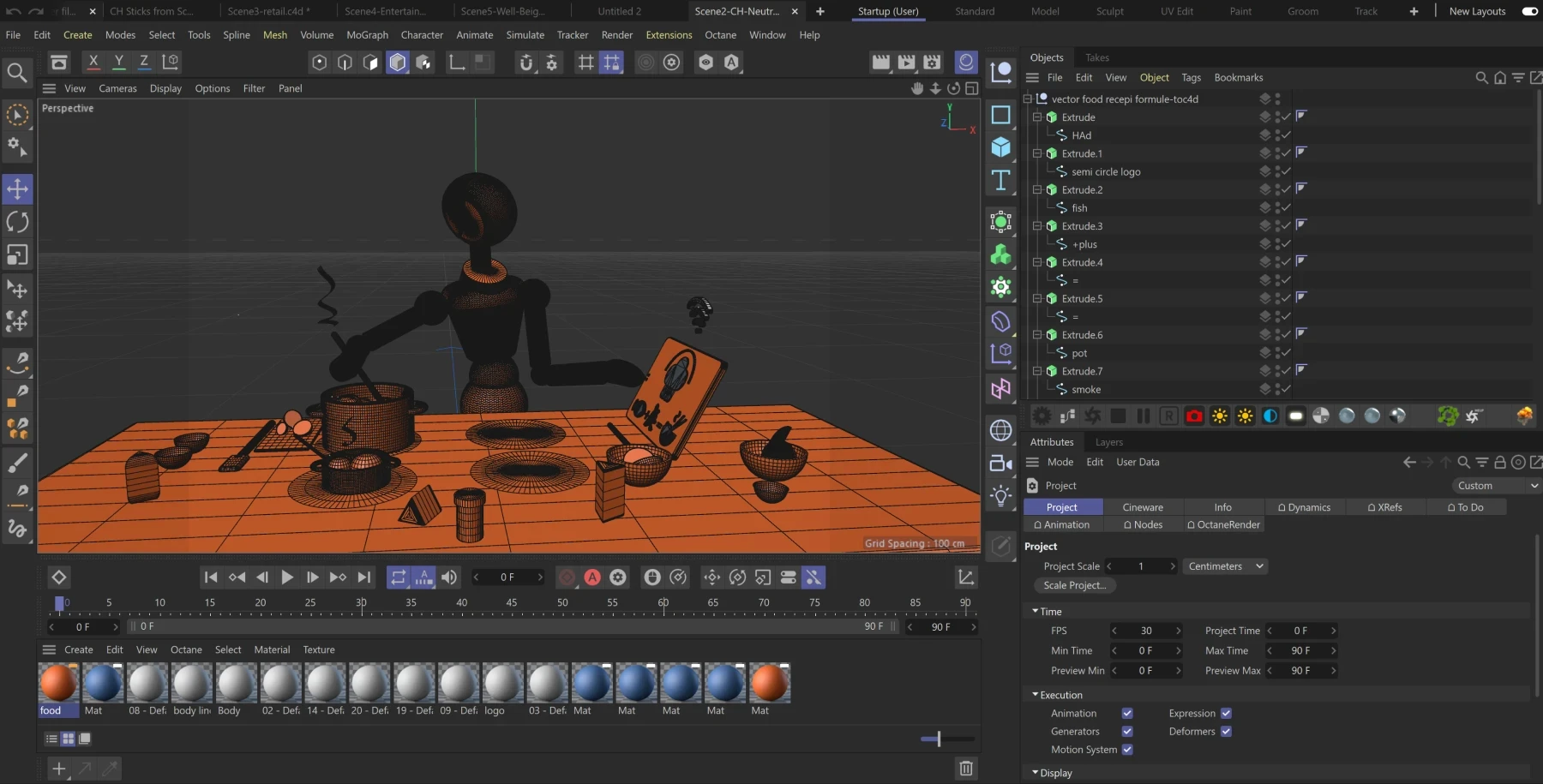Image resolution: width=1543 pixels, height=784 pixels.
Task: Switch to the Cineware tab
Action: click(1143, 507)
